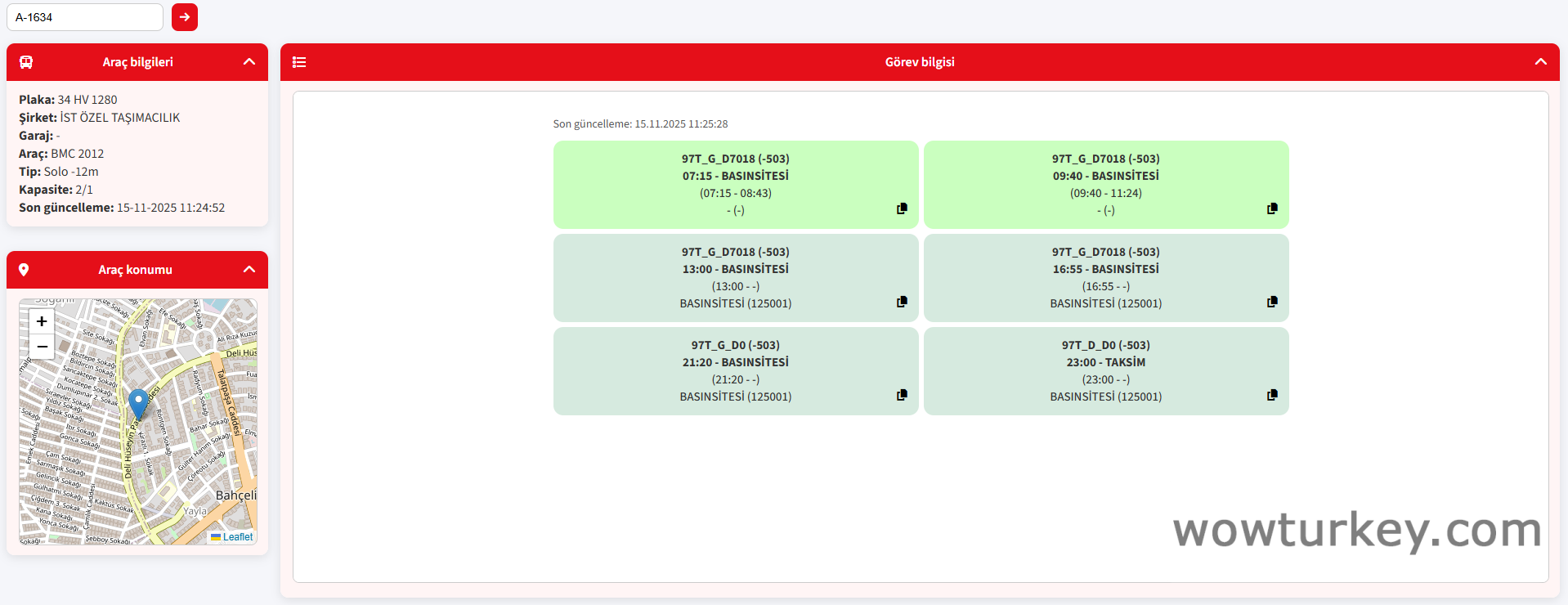This screenshot has height=605, width=1568.
Task: Copy the 21:20 BASINSİTESİ task card
Action: (x=902, y=395)
